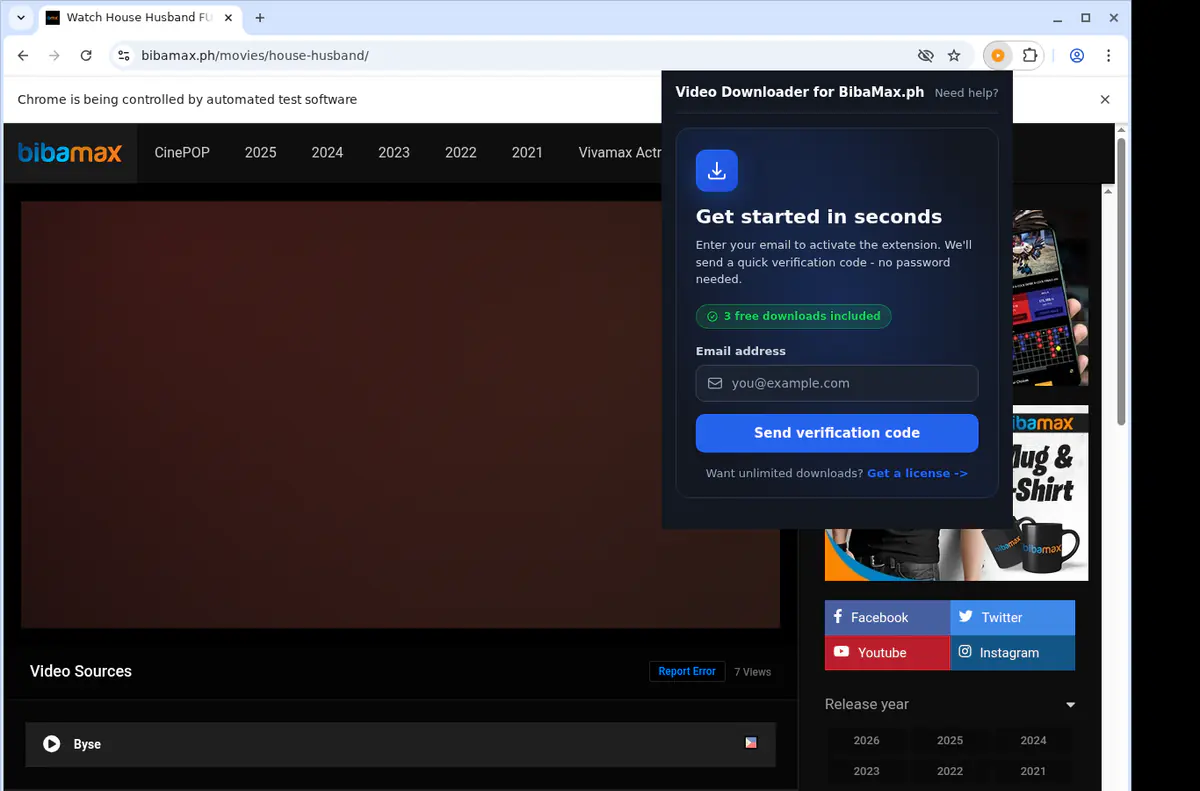Play the Byse video source
Viewport: 1200px width, 791px height.
point(400,744)
